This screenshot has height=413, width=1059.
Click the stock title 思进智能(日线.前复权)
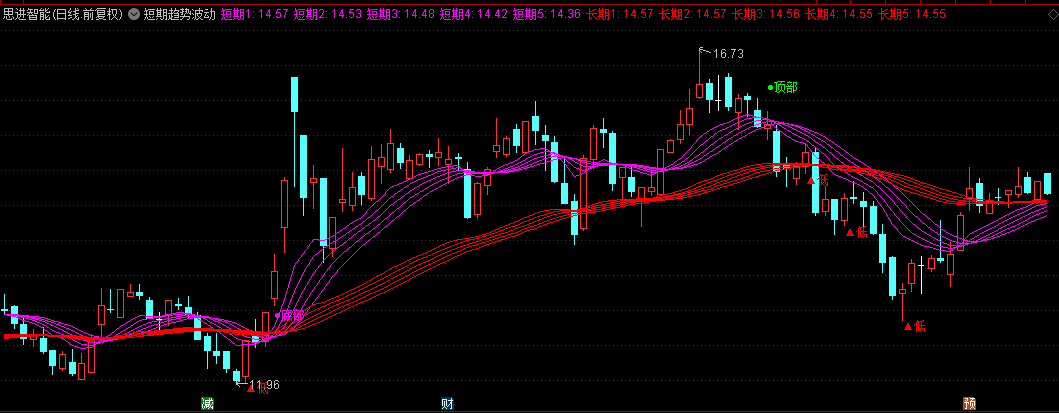[x=63, y=13]
